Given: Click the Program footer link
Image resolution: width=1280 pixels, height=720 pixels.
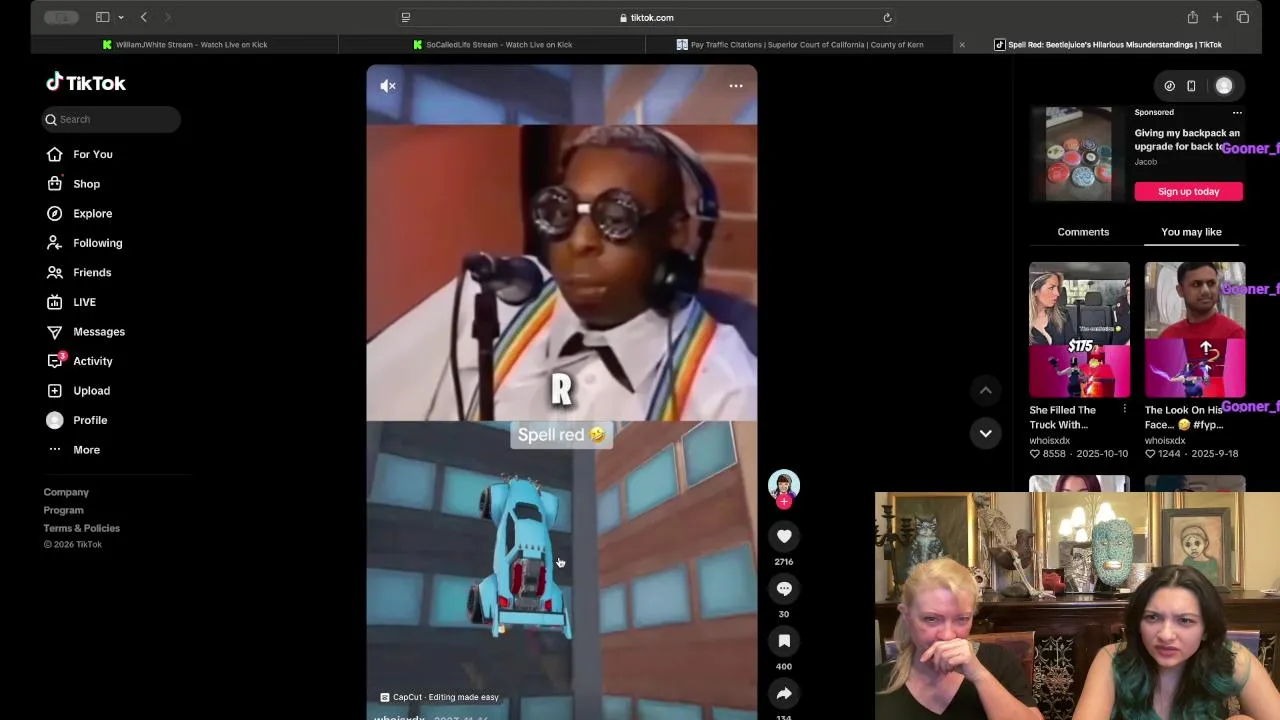Looking at the screenshot, I should tap(63, 510).
